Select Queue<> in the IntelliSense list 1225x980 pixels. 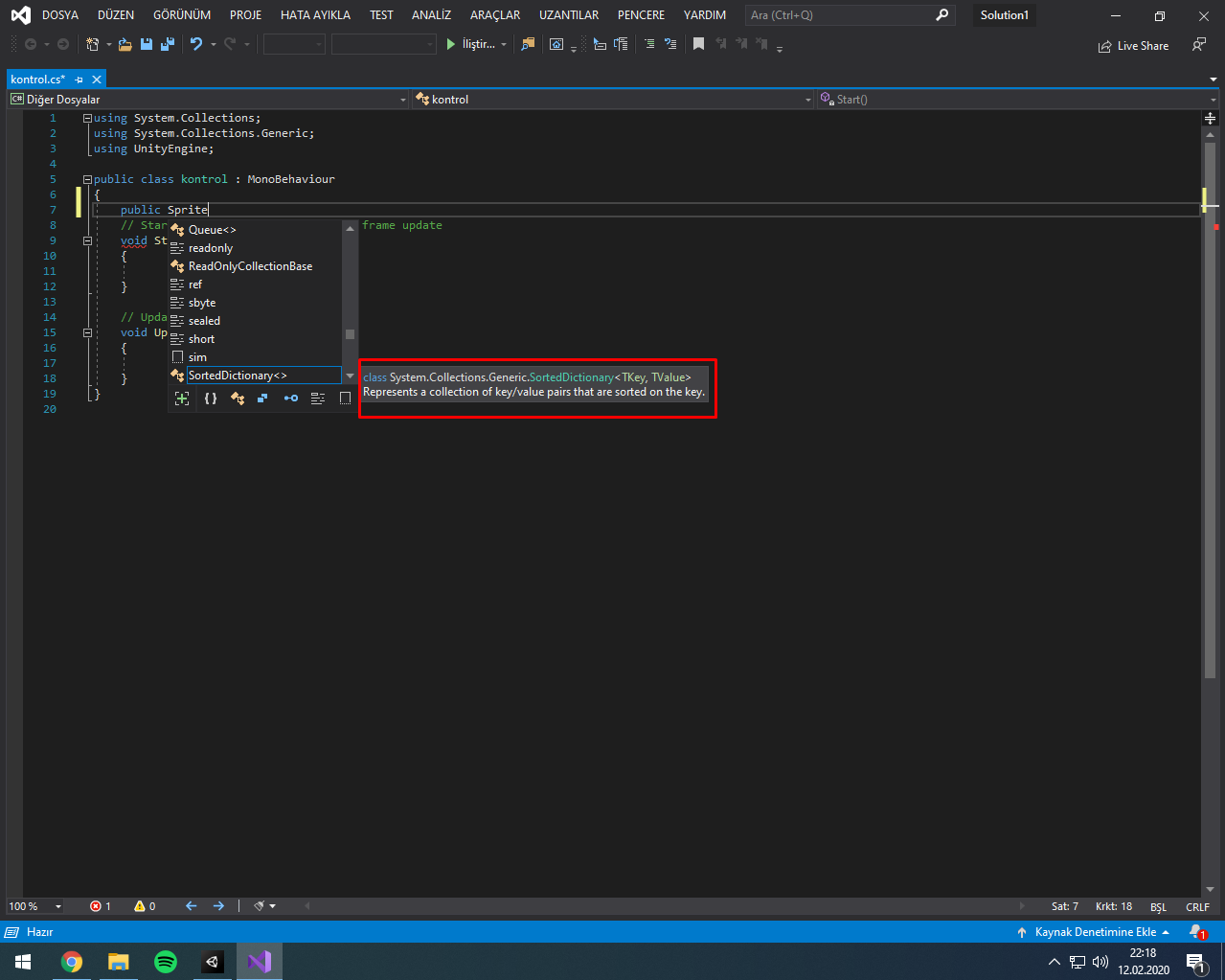(x=255, y=230)
